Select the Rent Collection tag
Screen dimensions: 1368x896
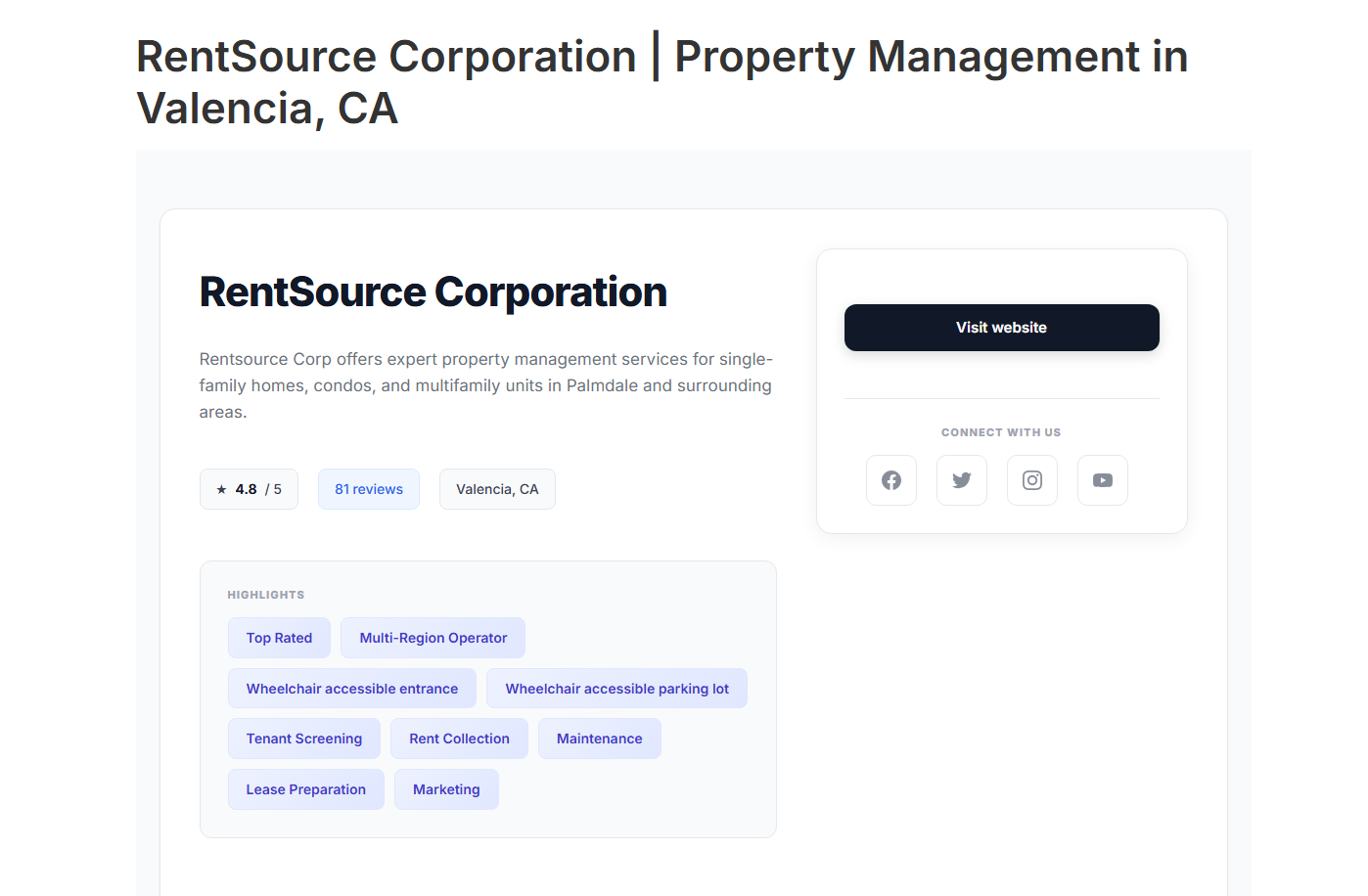coord(459,739)
